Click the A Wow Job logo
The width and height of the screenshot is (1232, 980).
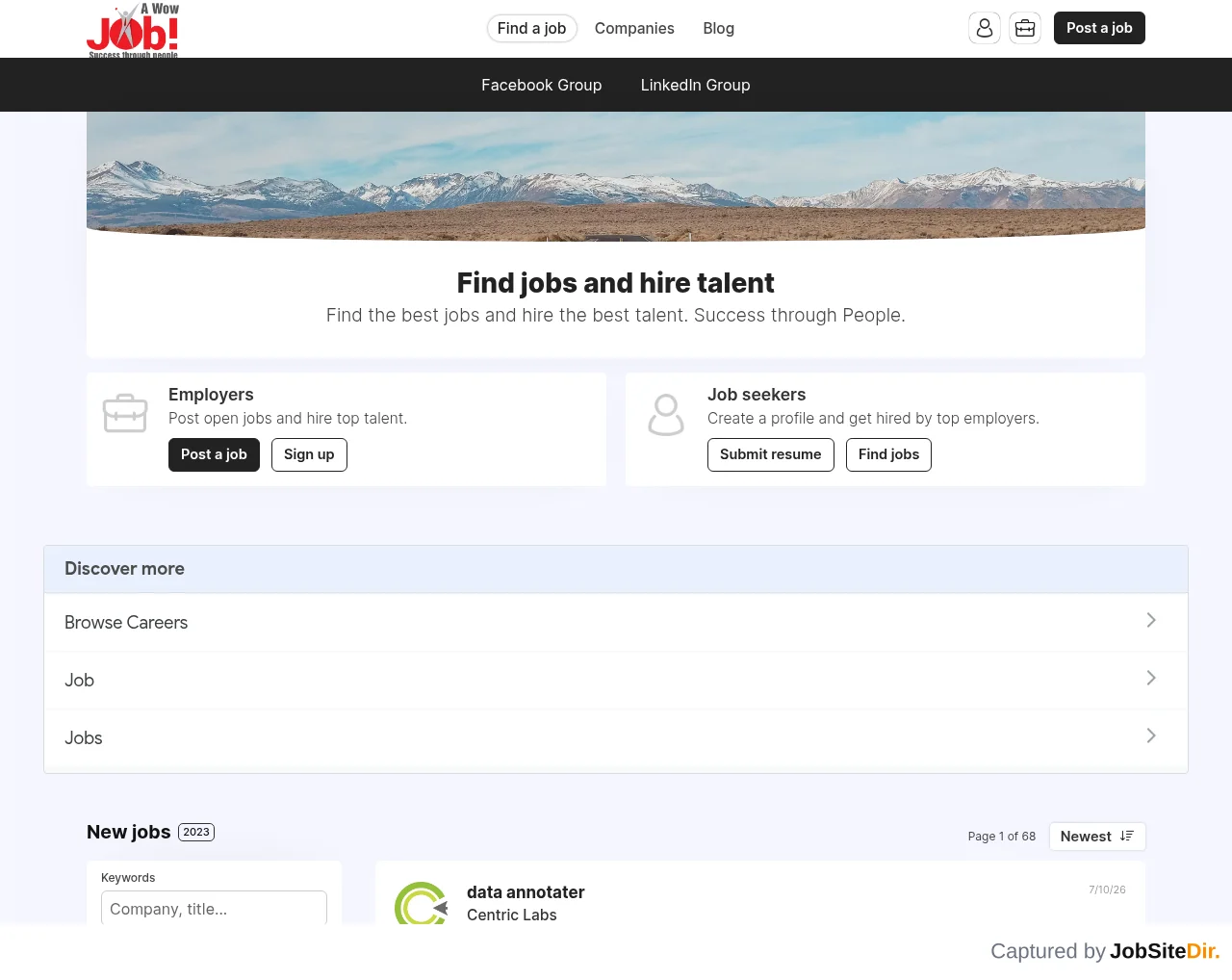coord(133,29)
